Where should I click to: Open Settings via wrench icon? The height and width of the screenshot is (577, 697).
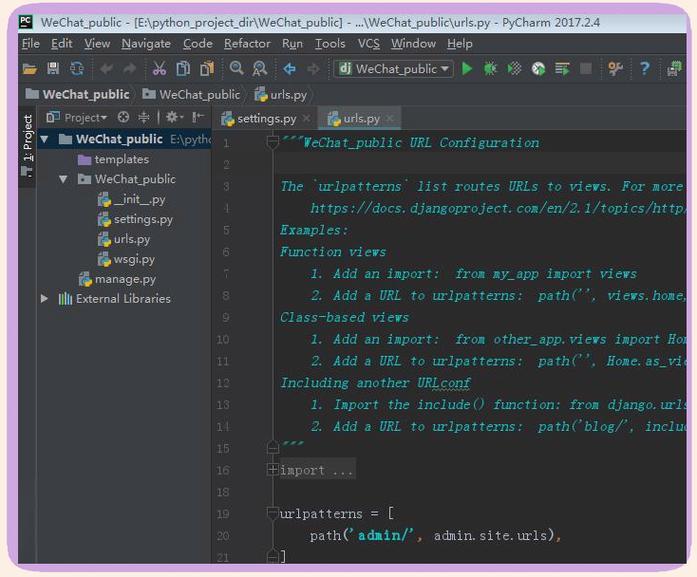pos(615,68)
